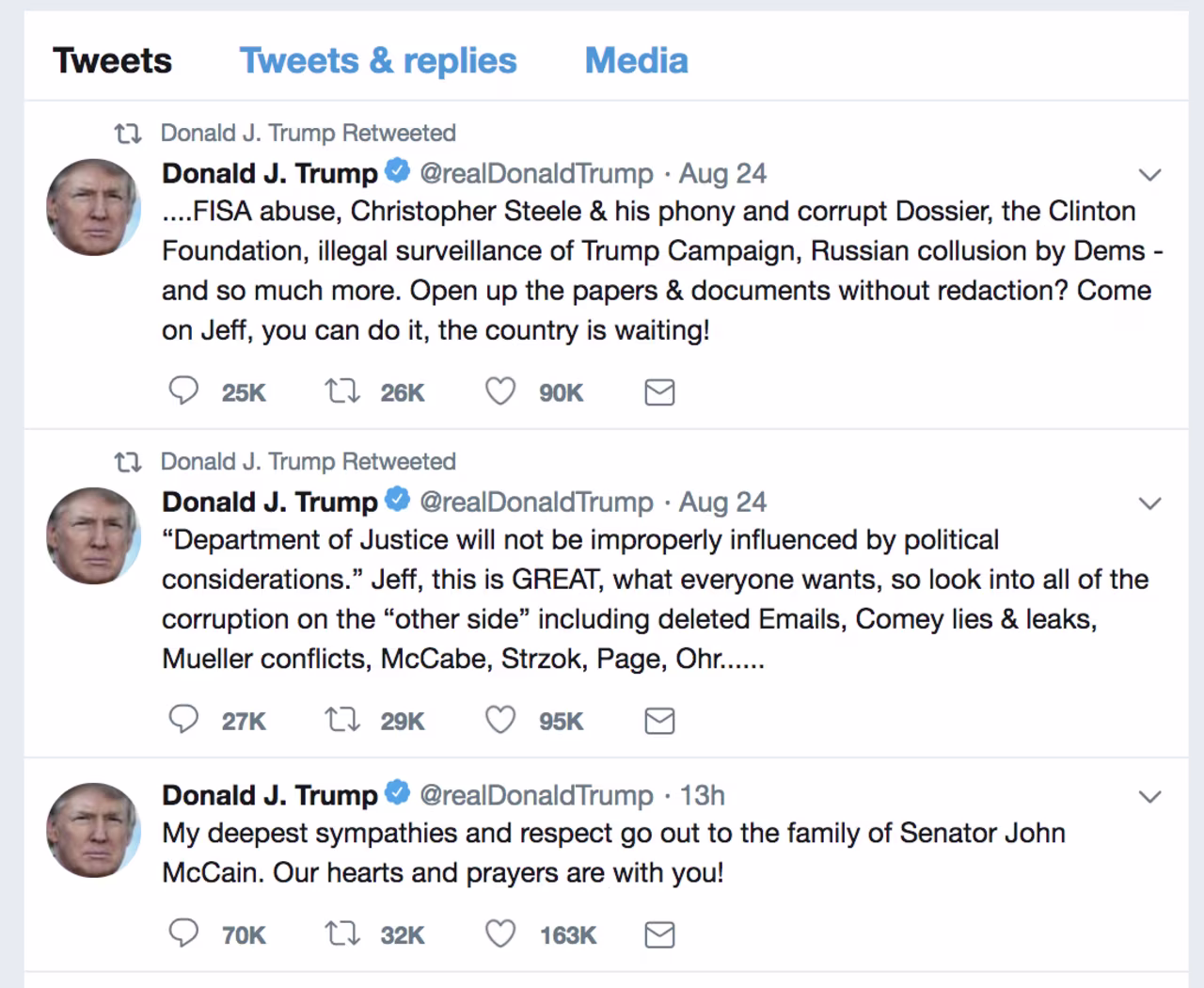Share McCain tweet via envelope icon
The height and width of the screenshot is (988, 1204).
659,935
